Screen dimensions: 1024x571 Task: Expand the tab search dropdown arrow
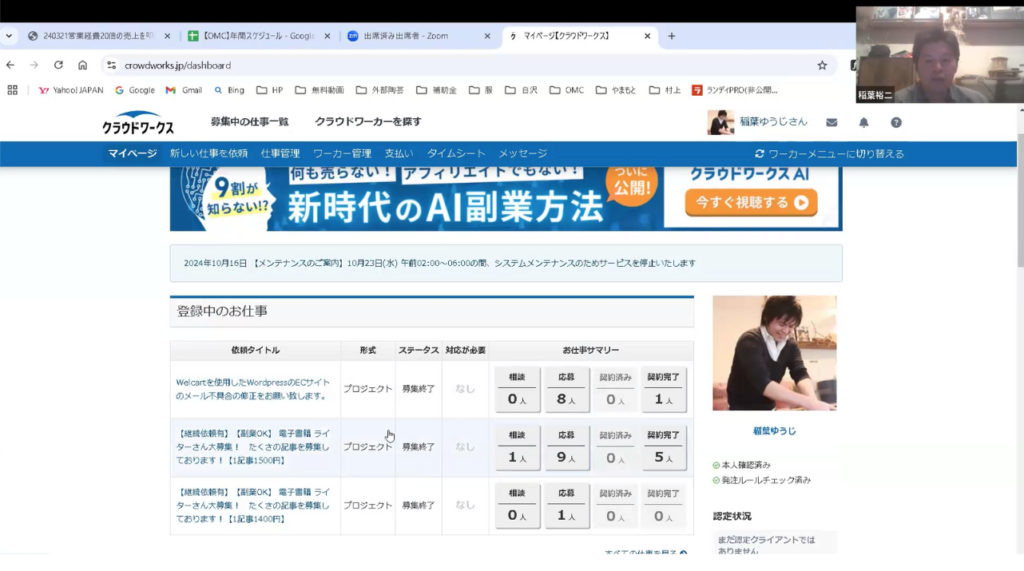[9, 36]
